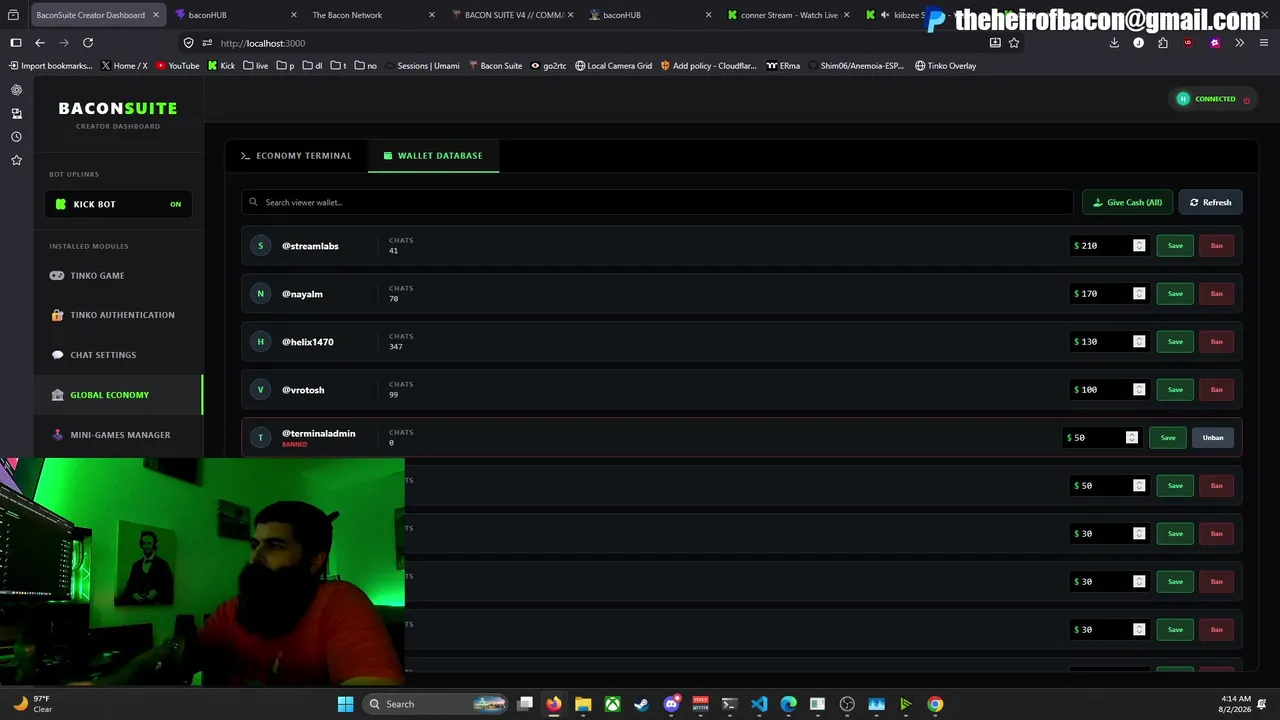Toggle the Kick Bot uplink ON switch
Viewport: 1280px width, 720px height.
click(175, 204)
